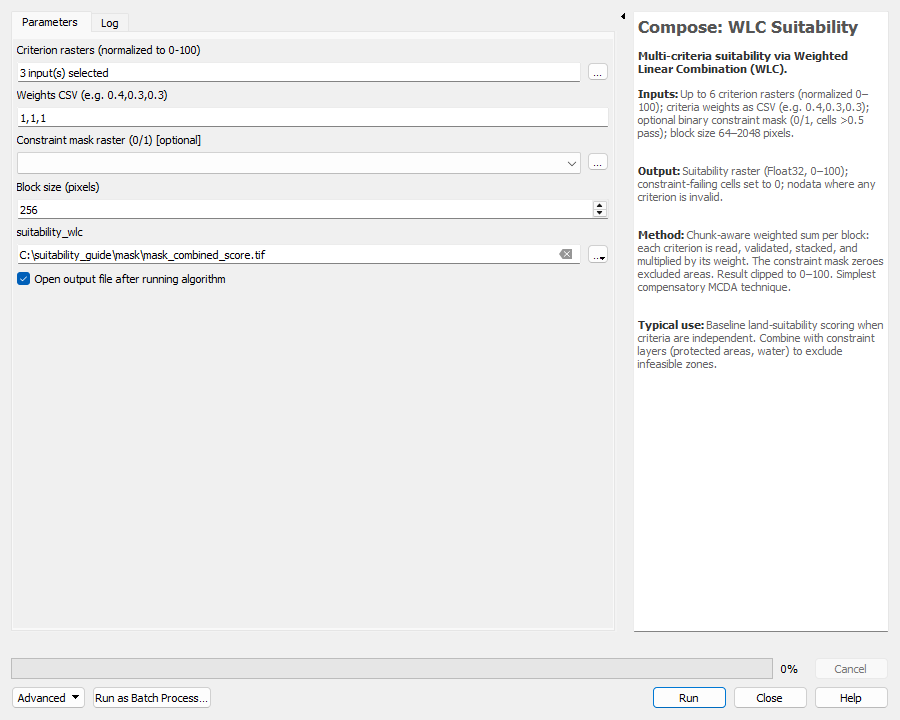Click the Block size value field
The width and height of the screenshot is (900, 720).
(305, 210)
